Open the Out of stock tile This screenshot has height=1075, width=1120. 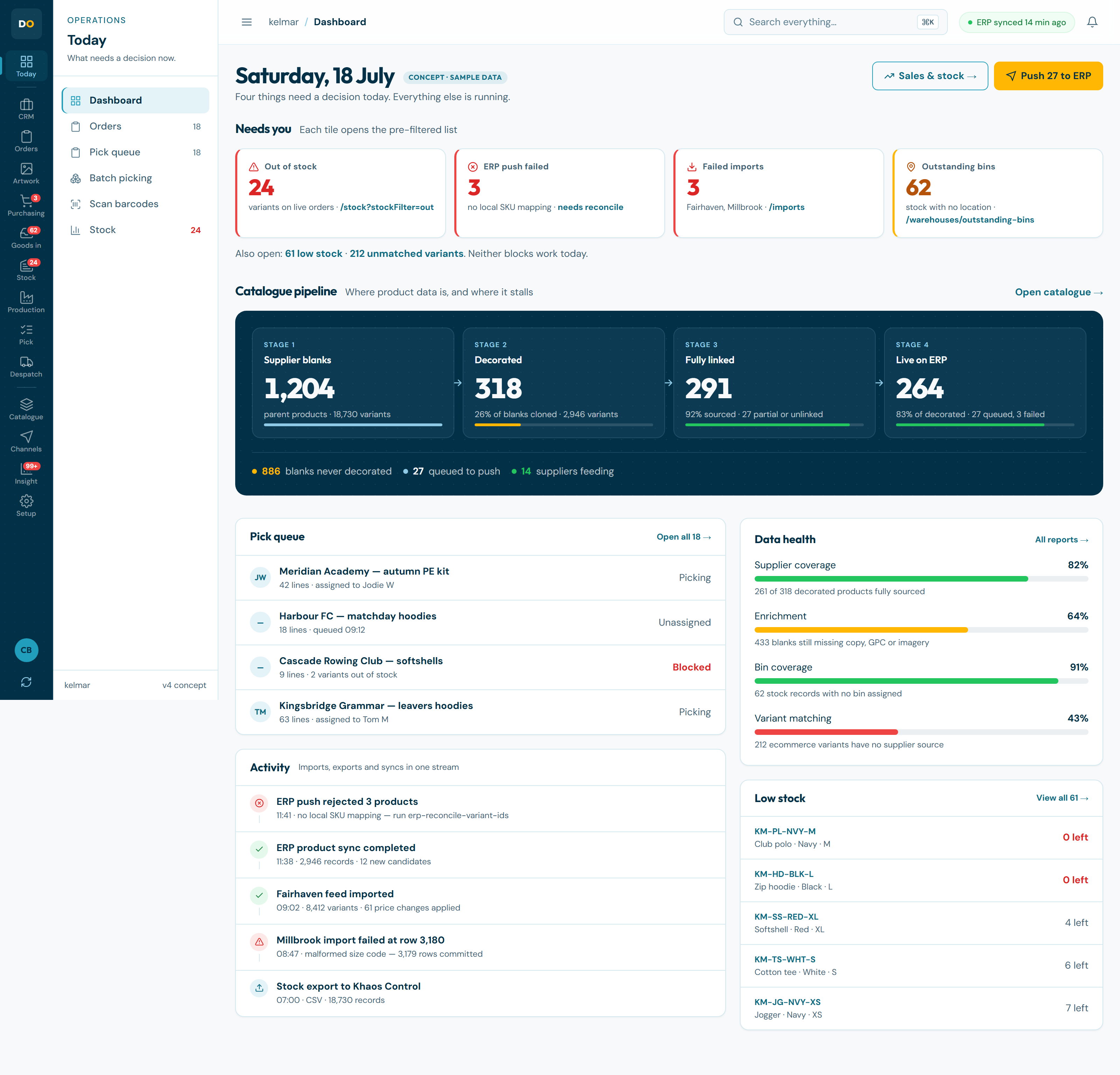click(341, 193)
